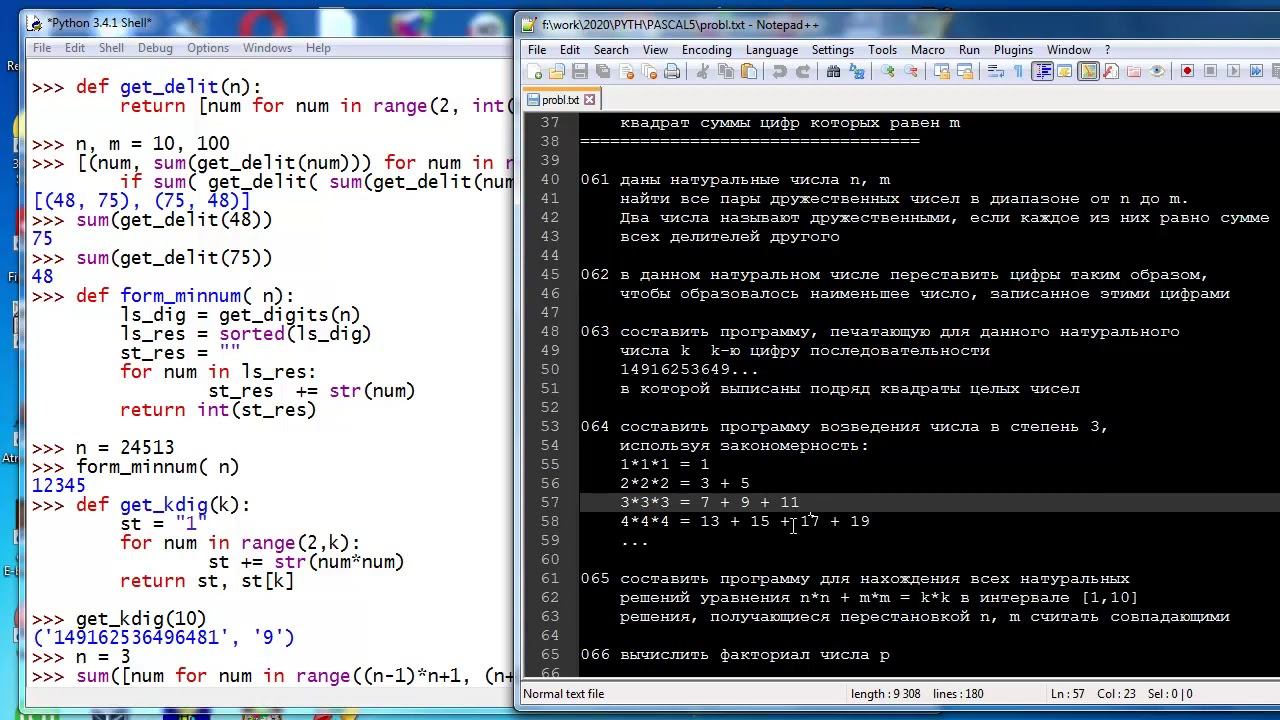
Task: Toggle the indent guide button
Action: [x=1042, y=71]
